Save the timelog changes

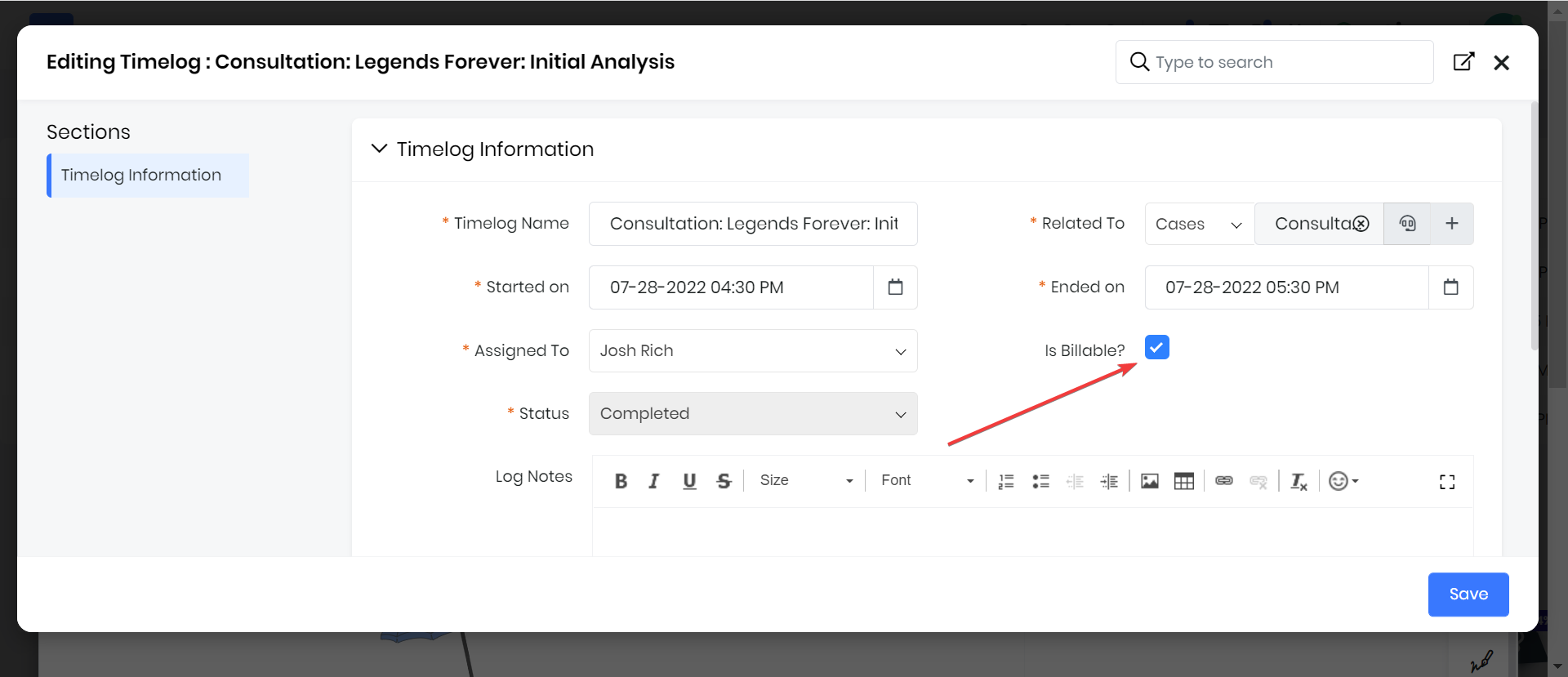pyautogui.click(x=1468, y=595)
